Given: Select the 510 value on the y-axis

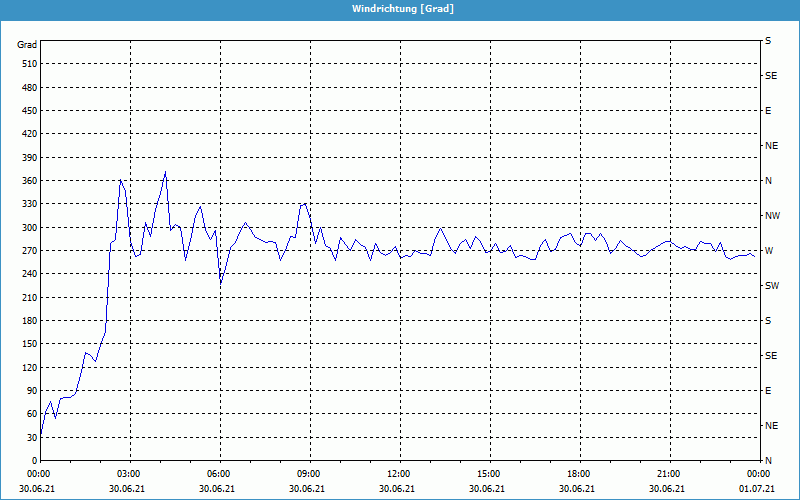Looking at the screenshot, I should [x=27, y=64].
